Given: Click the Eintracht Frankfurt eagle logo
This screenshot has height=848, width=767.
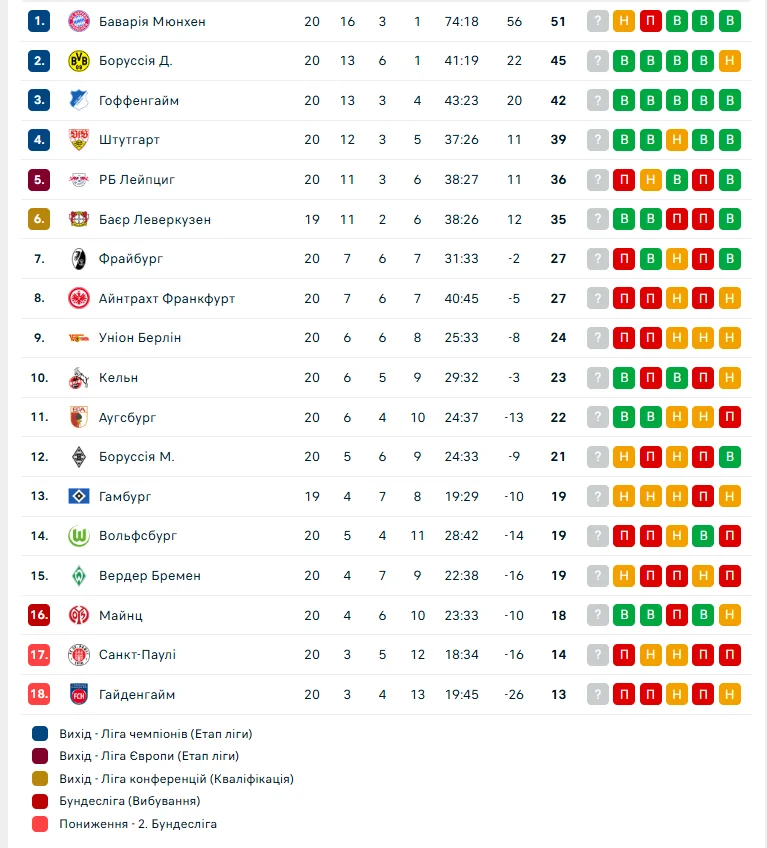Looking at the screenshot, I should click(x=79, y=298).
